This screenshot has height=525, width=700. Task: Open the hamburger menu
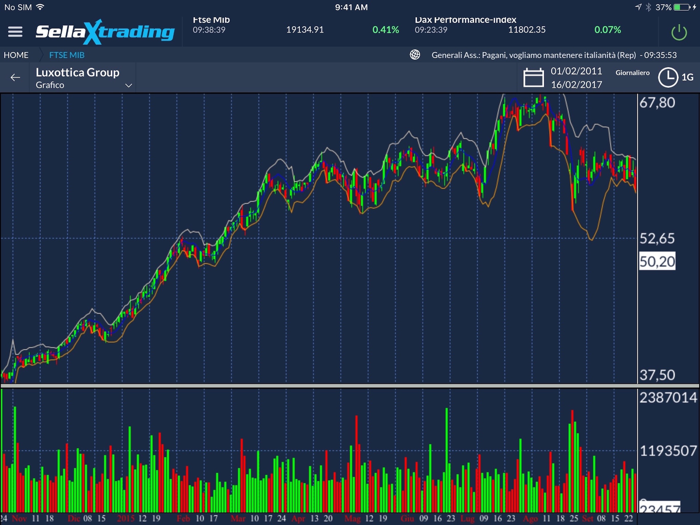pyautogui.click(x=15, y=32)
